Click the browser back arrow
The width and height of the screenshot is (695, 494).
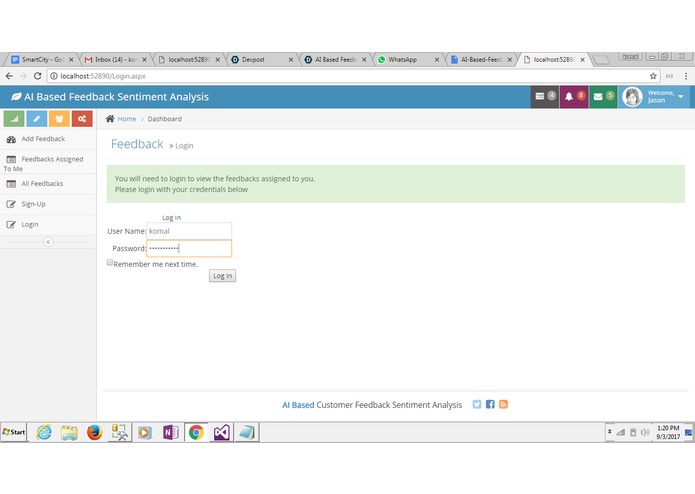click(9, 76)
